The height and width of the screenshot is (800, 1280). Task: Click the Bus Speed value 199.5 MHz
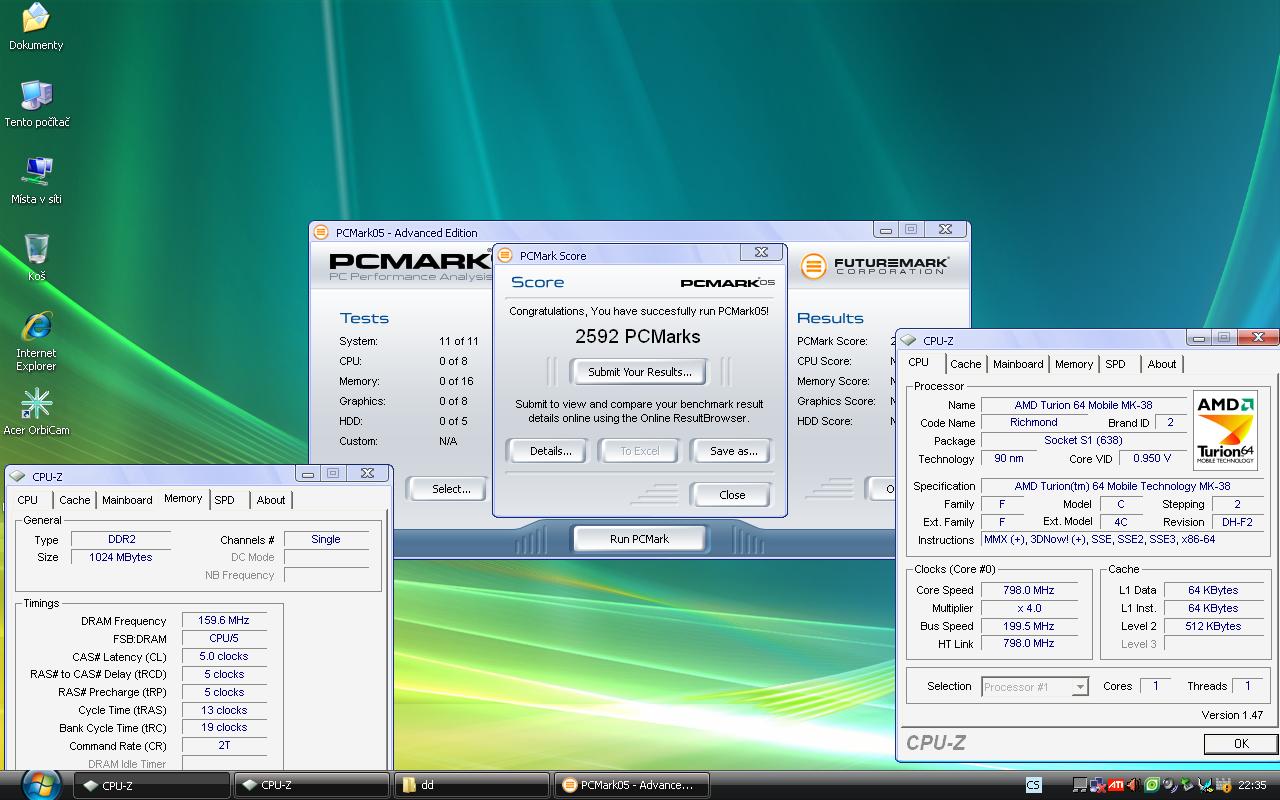click(1029, 626)
